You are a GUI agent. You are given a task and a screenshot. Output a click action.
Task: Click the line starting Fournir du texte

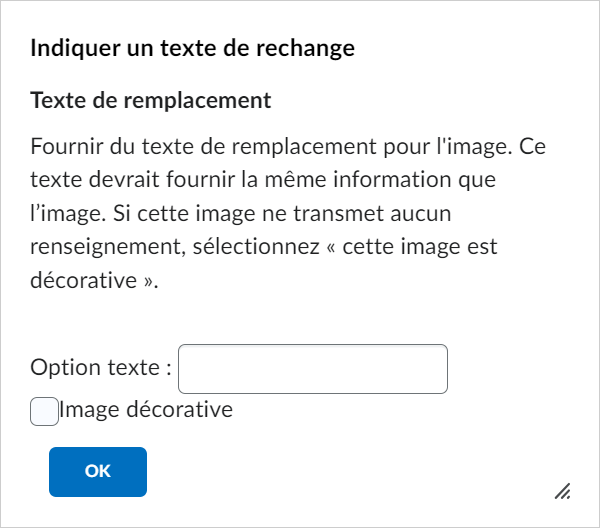coord(288,146)
